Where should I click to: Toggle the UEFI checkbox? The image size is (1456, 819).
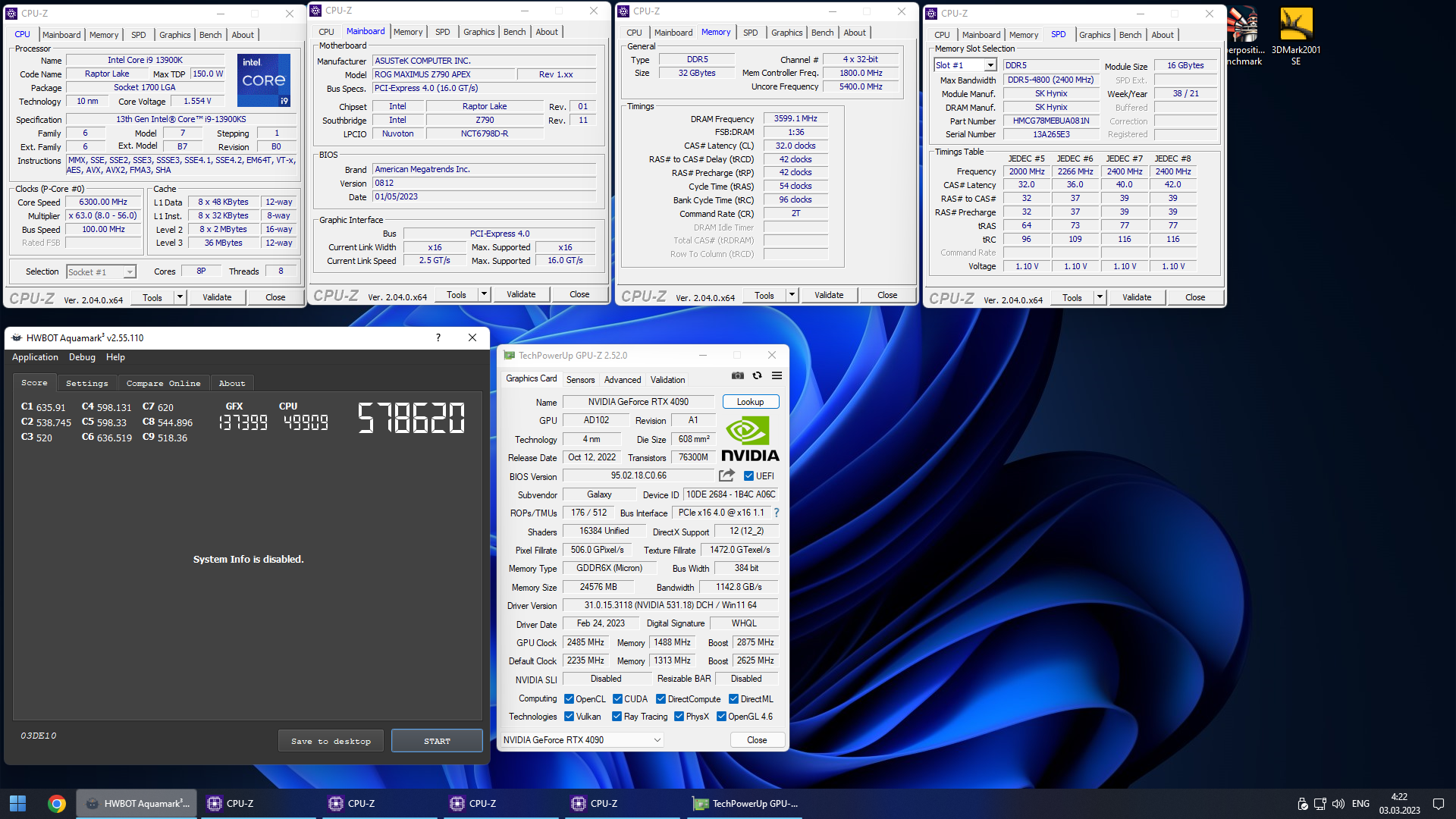pos(748,476)
